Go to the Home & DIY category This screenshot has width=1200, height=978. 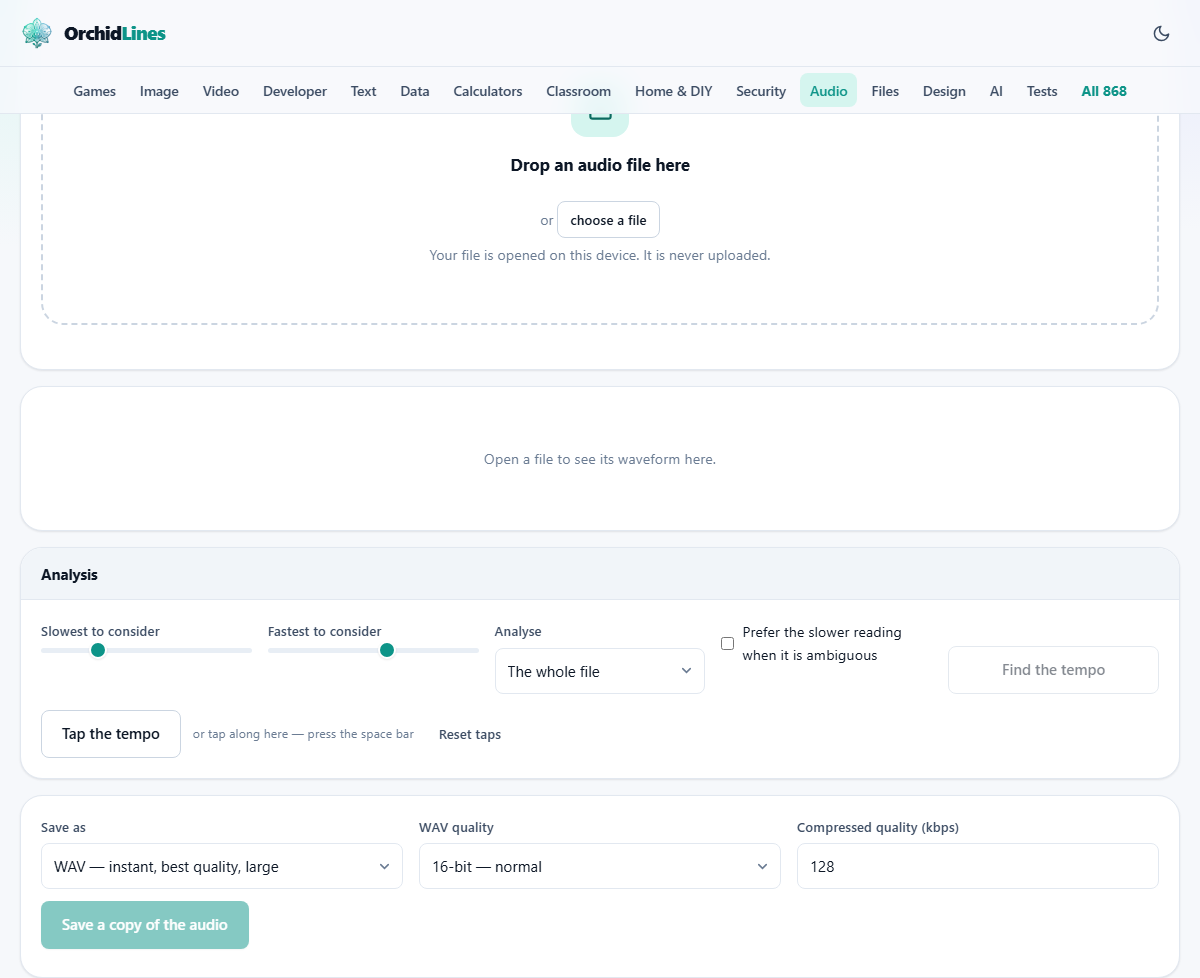click(674, 91)
